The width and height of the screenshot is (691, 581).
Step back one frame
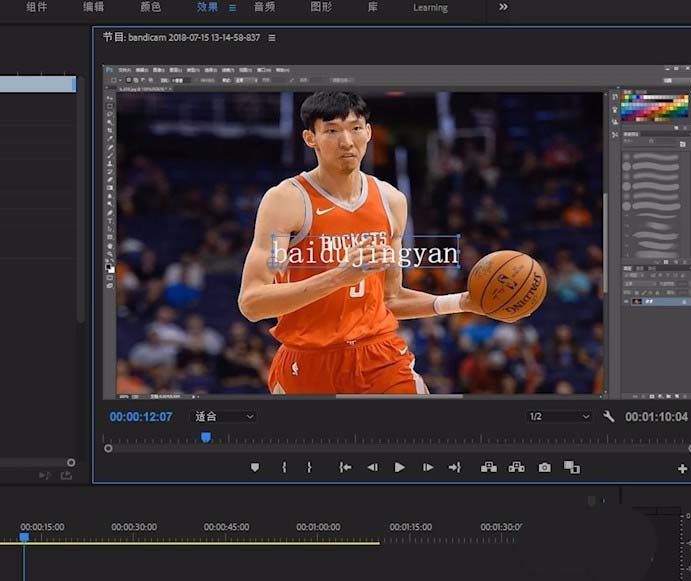tap(372, 467)
